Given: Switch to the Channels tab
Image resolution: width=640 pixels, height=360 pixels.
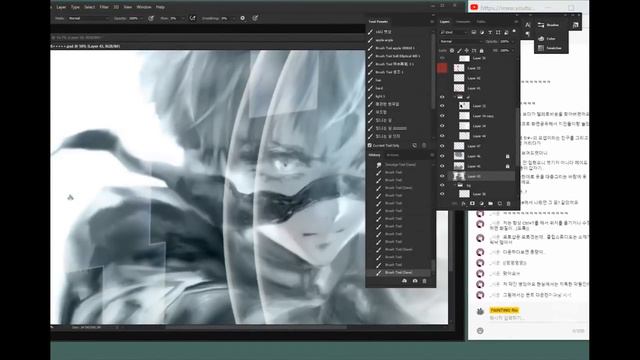Looking at the screenshot, I should 463,22.
